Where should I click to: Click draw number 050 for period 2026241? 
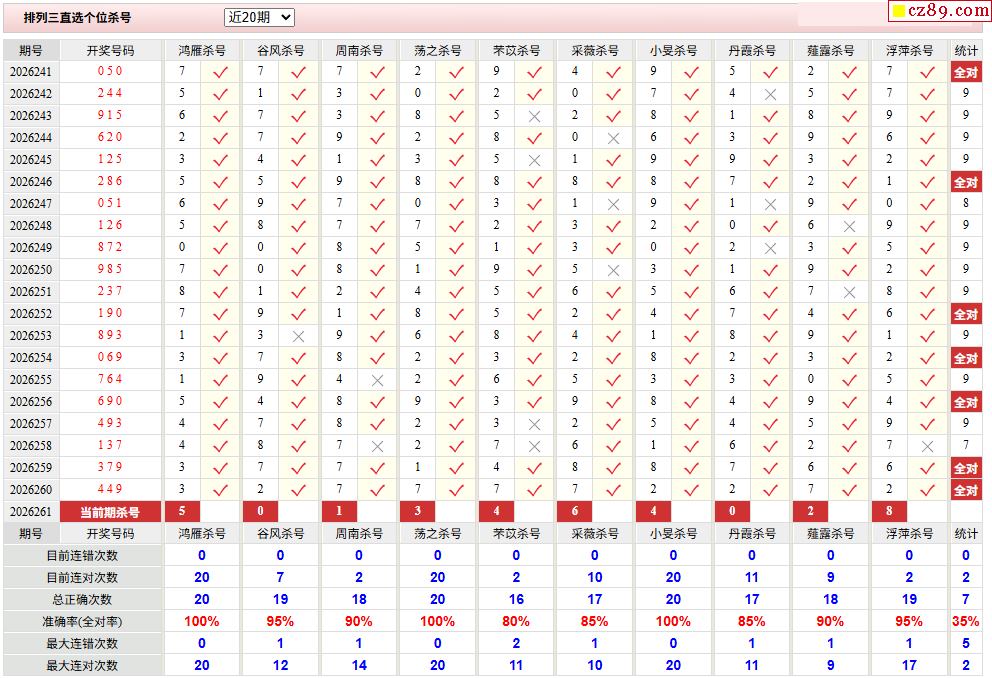click(x=110, y=71)
